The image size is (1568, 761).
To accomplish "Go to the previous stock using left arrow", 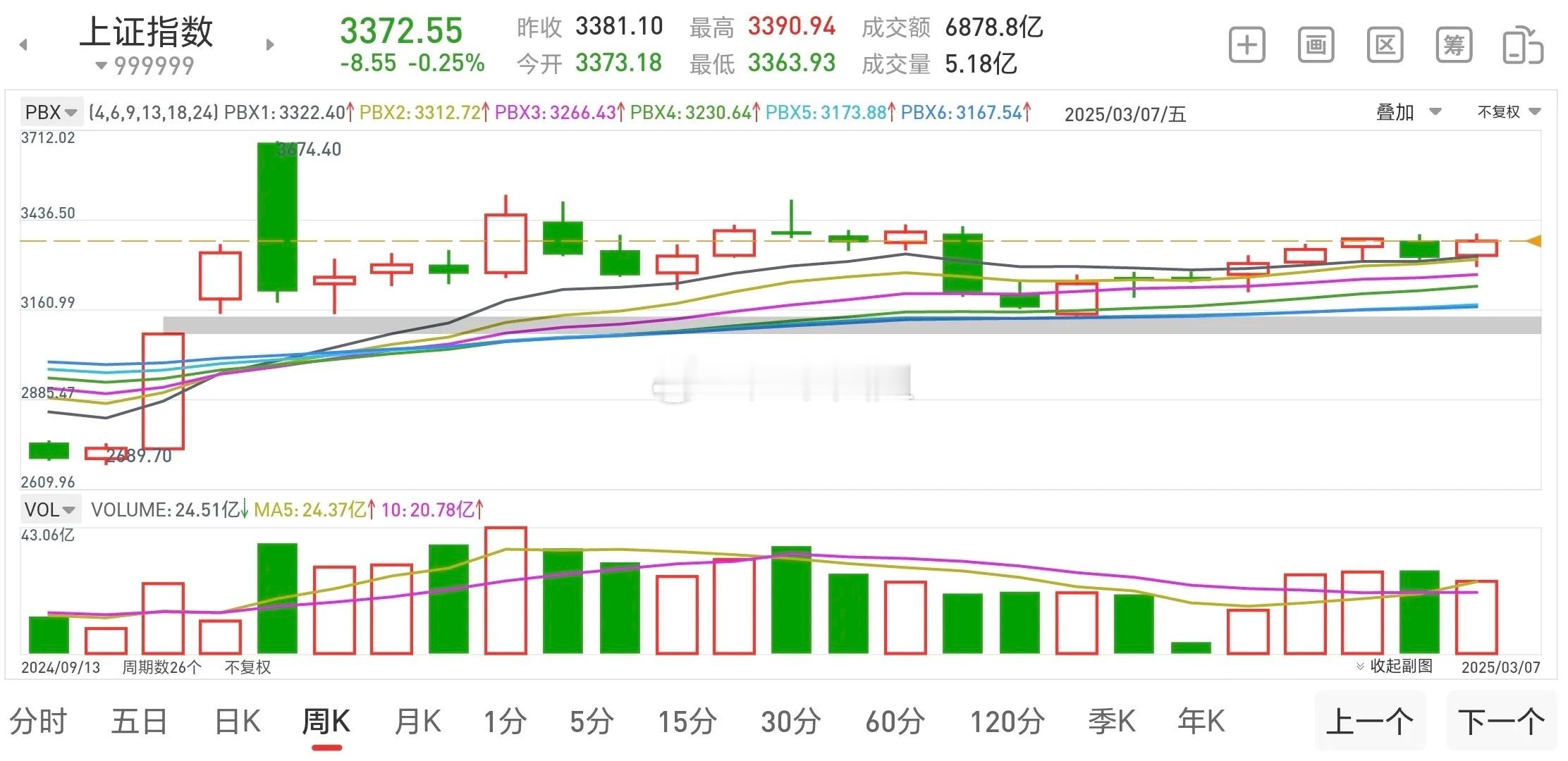I will [x=23, y=45].
